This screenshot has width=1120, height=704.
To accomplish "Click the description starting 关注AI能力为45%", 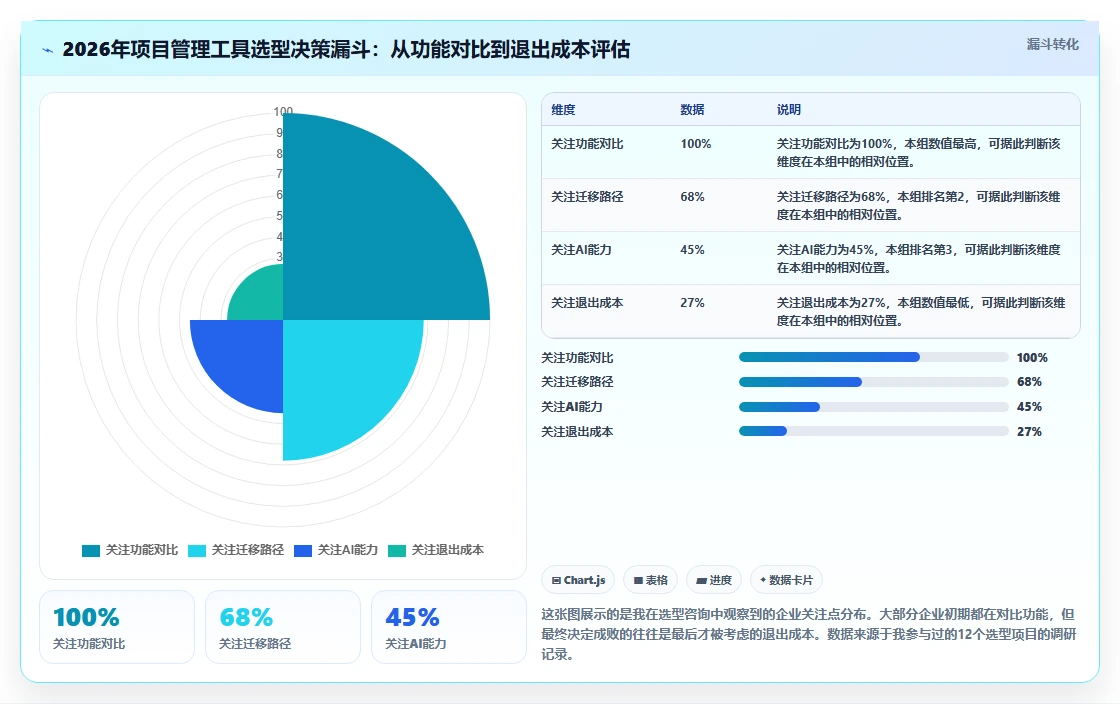I will pos(919,258).
